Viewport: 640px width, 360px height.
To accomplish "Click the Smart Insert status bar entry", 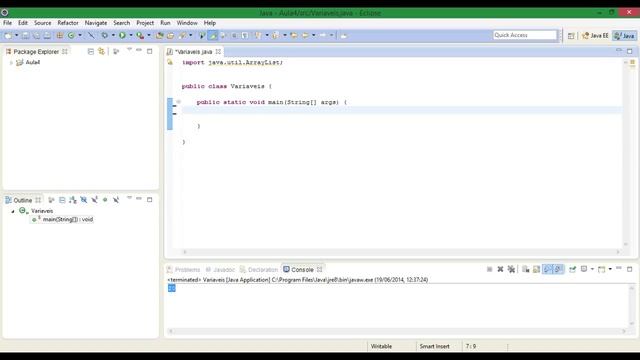I will coord(434,346).
